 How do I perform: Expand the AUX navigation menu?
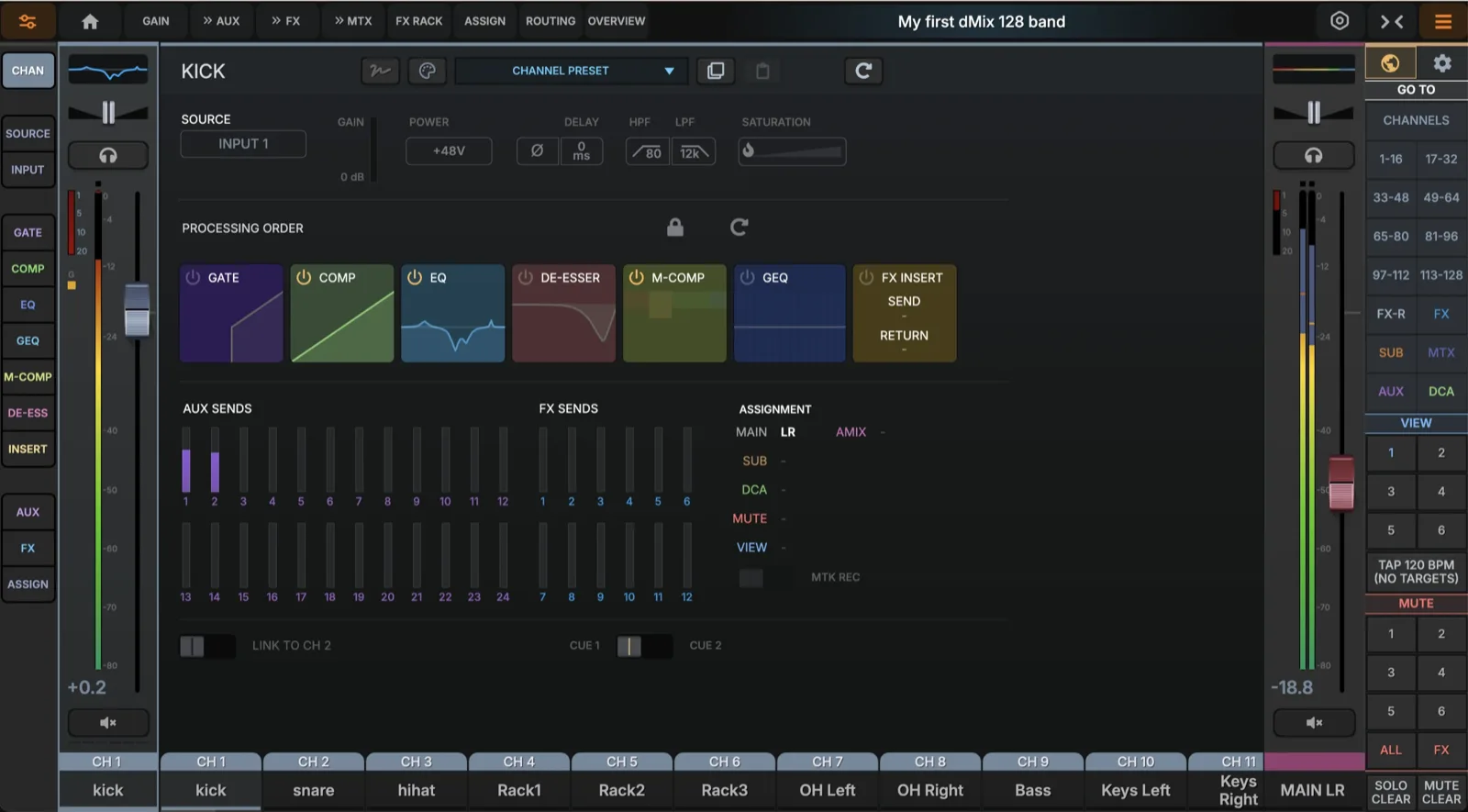click(221, 20)
